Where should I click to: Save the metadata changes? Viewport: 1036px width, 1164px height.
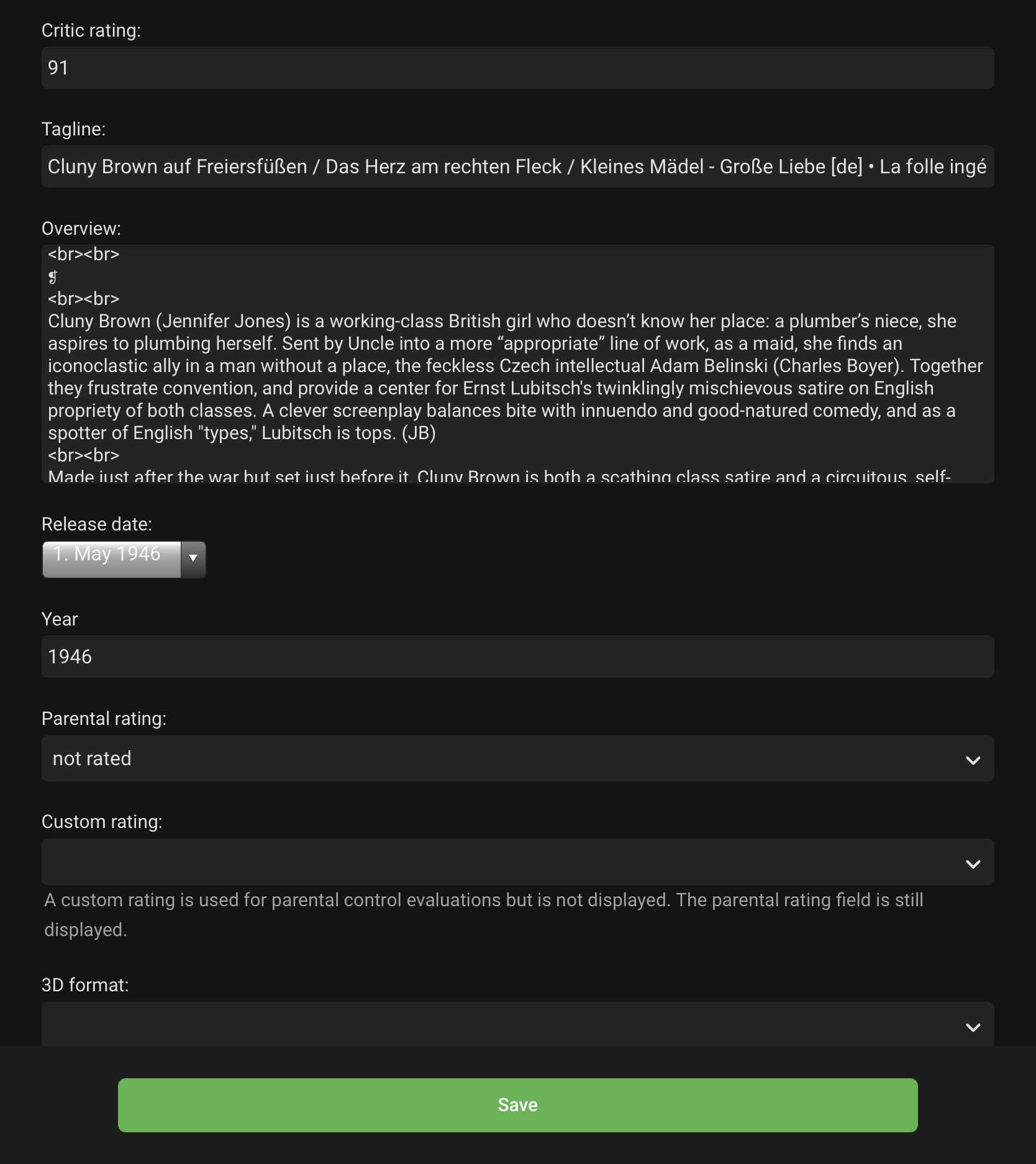pos(517,1105)
